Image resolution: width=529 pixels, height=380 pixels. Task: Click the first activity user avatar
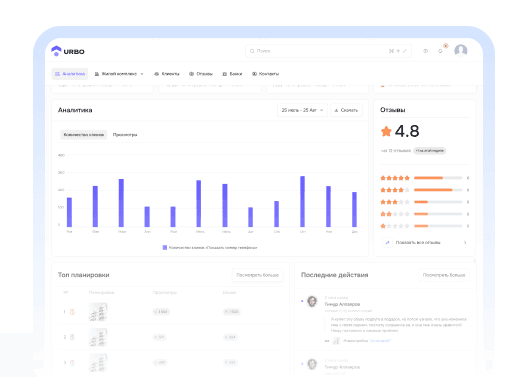312,301
